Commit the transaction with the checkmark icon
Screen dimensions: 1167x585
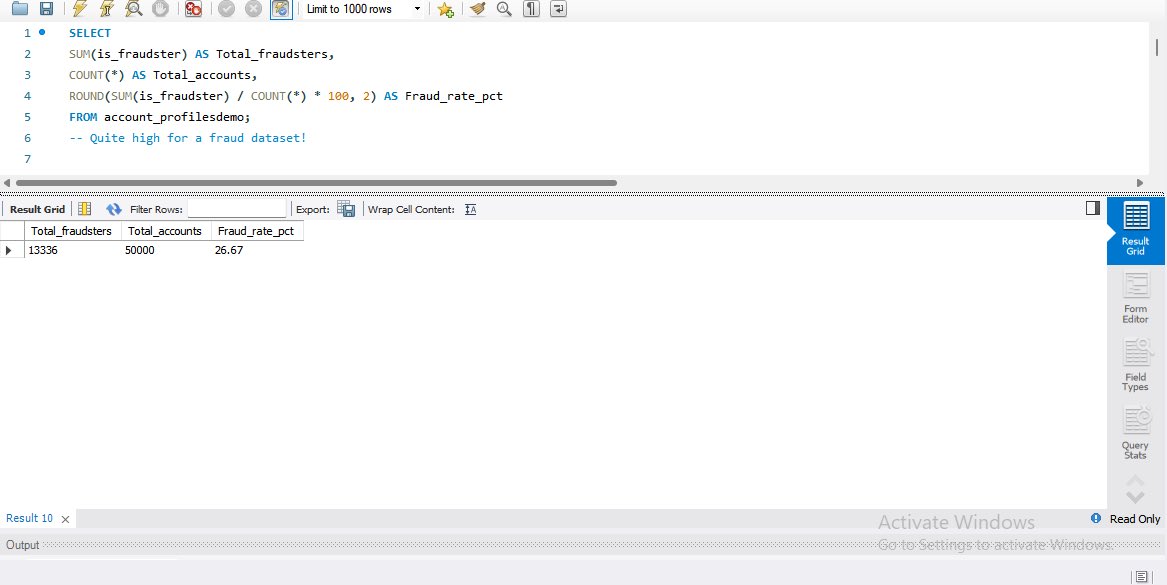pyautogui.click(x=226, y=9)
